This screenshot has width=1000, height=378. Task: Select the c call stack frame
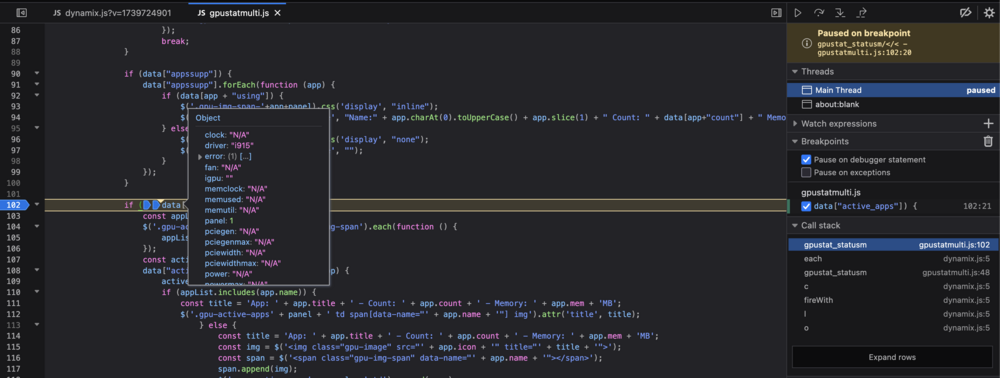(893, 286)
